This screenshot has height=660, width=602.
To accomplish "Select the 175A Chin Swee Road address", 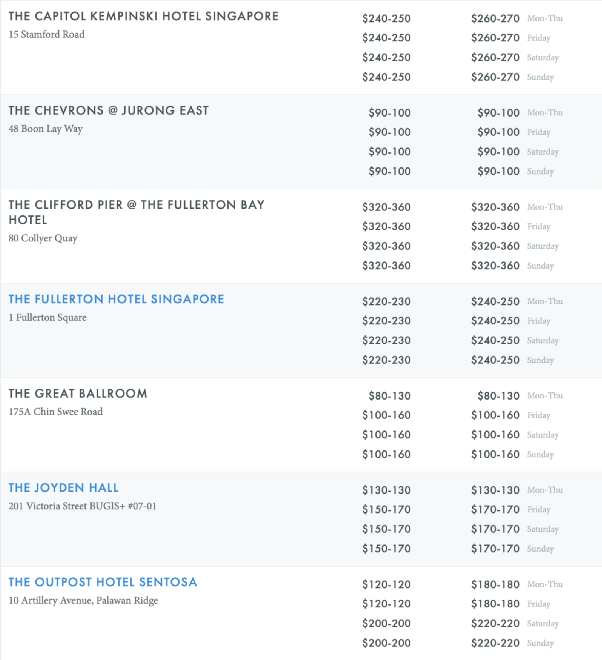I will (x=55, y=412).
